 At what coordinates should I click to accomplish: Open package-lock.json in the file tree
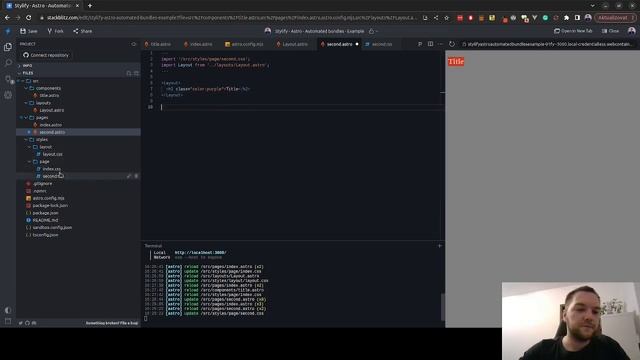click(50, 206)
